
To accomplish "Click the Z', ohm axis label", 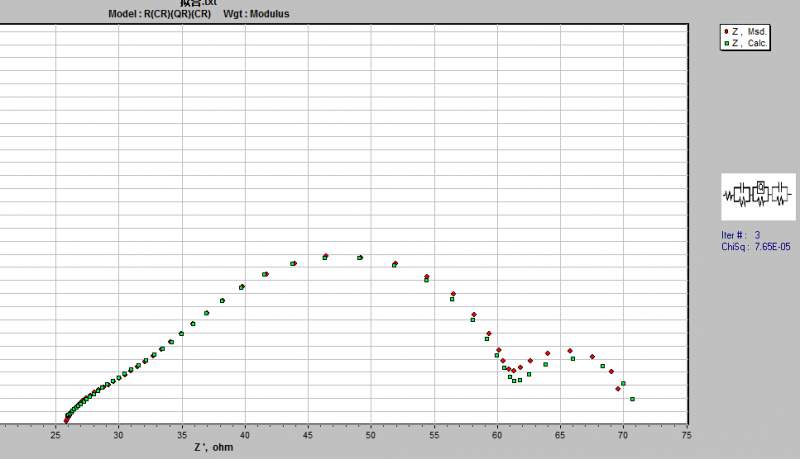I will 213,447.
